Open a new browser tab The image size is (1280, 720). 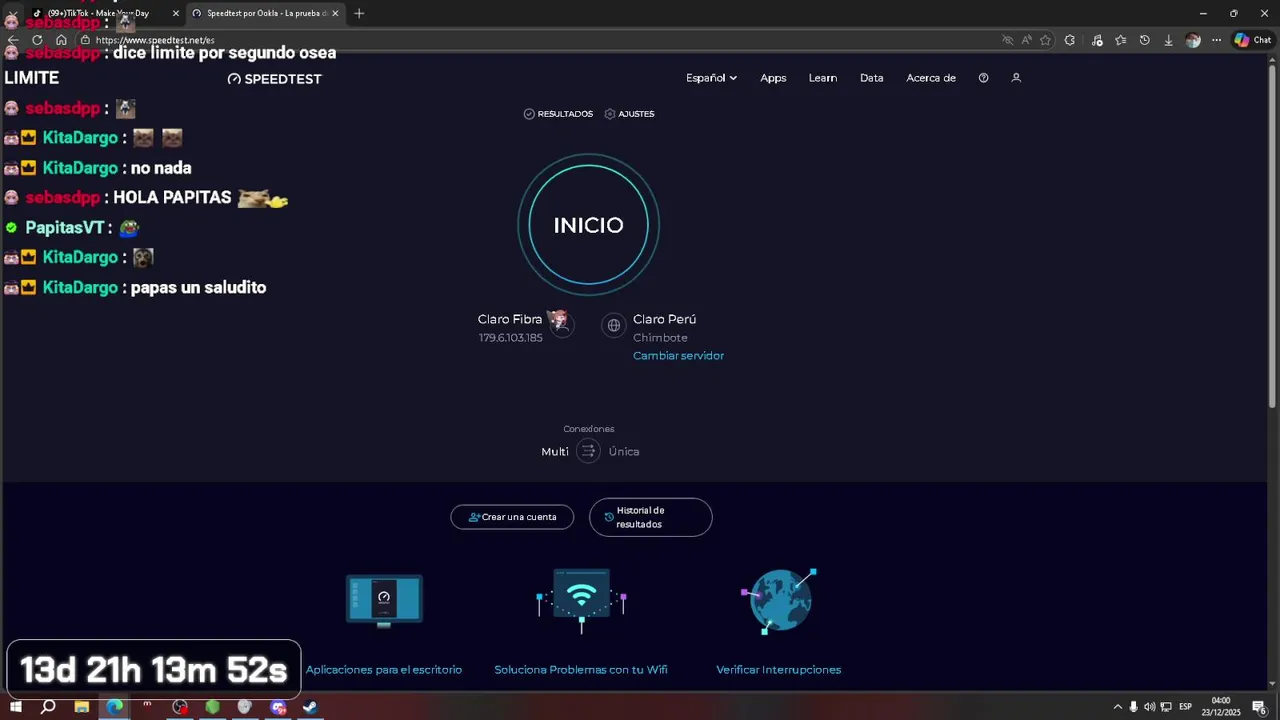coord(359,13)
